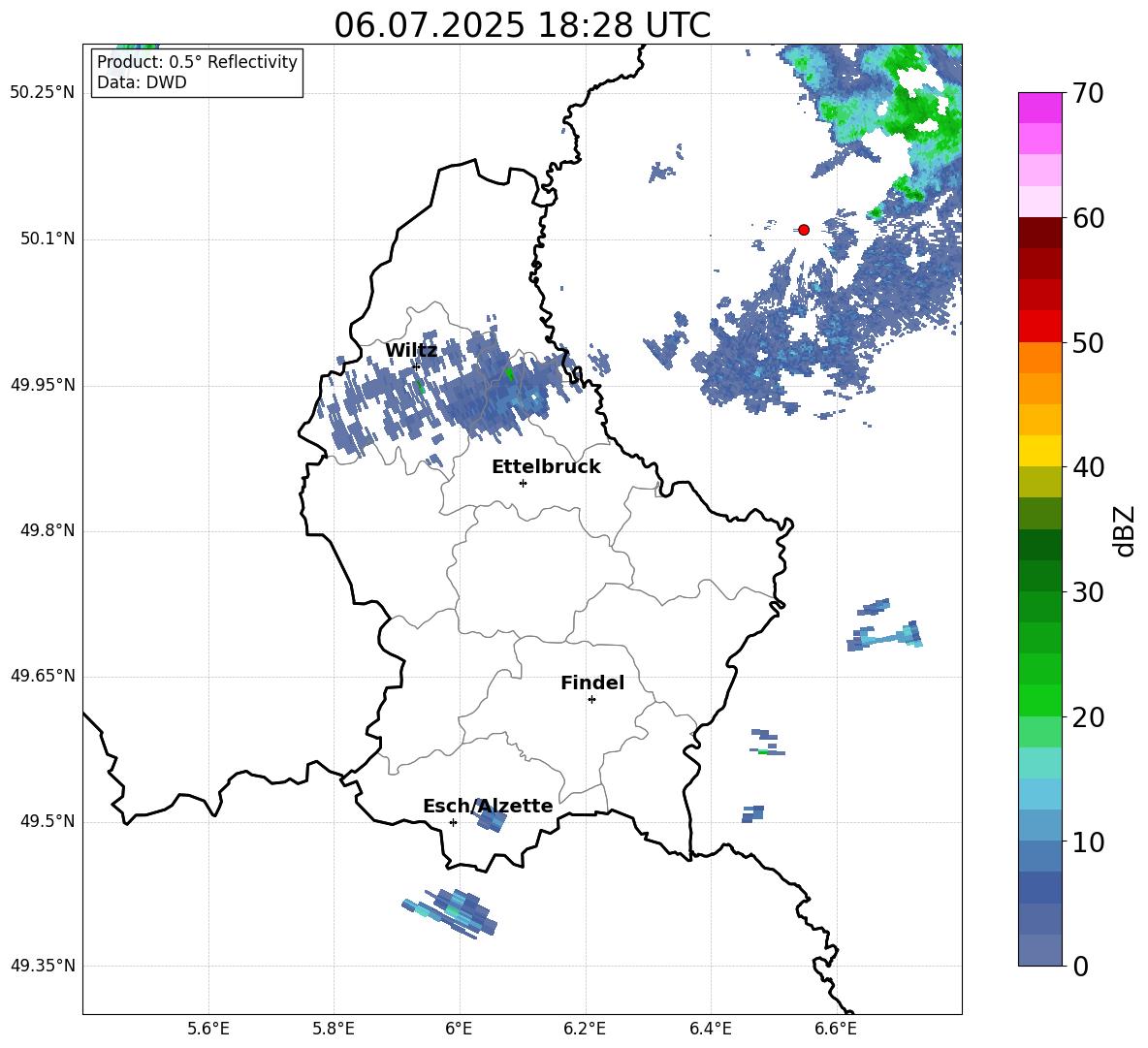Click the 50 colorbar tick label
Image resolution: width=1148 pixels, height=1048 pixels.
(x=1089, y=343)
